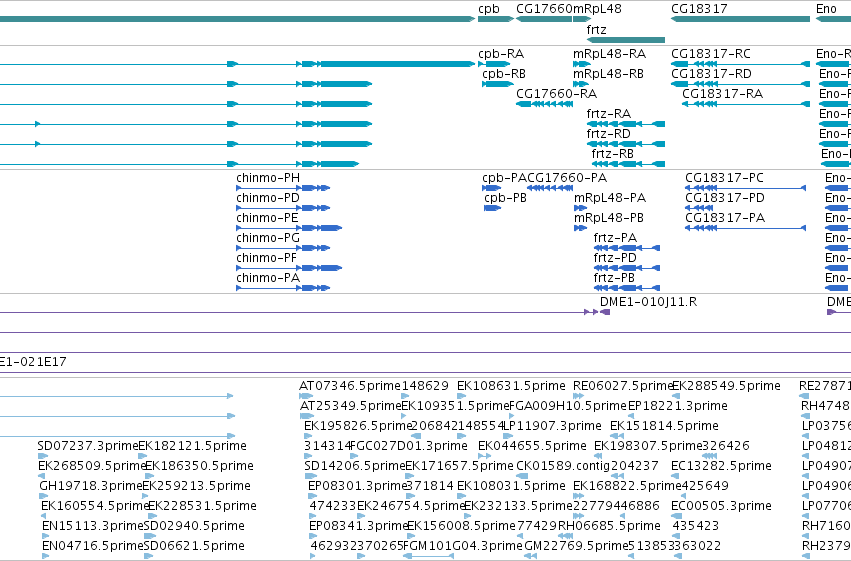Select the mRpL48-PA coding feature

click(x=580, y=208)
